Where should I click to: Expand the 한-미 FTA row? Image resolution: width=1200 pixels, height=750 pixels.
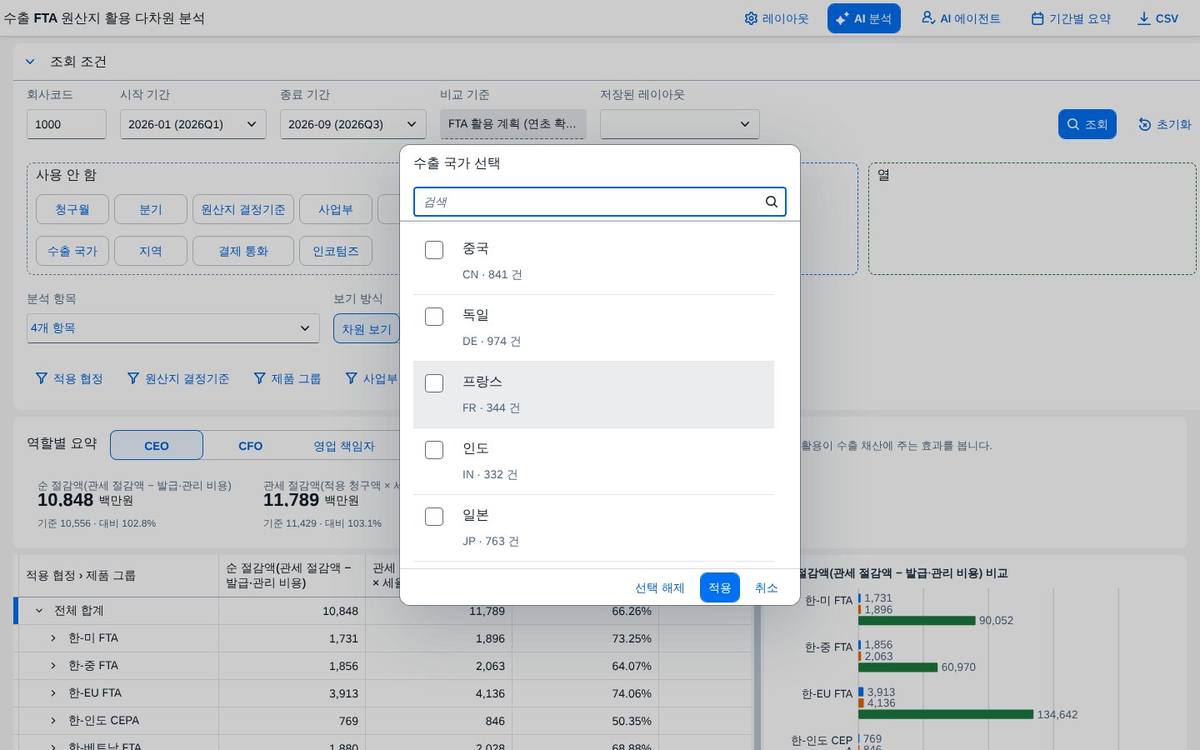[x=54, y=638]
